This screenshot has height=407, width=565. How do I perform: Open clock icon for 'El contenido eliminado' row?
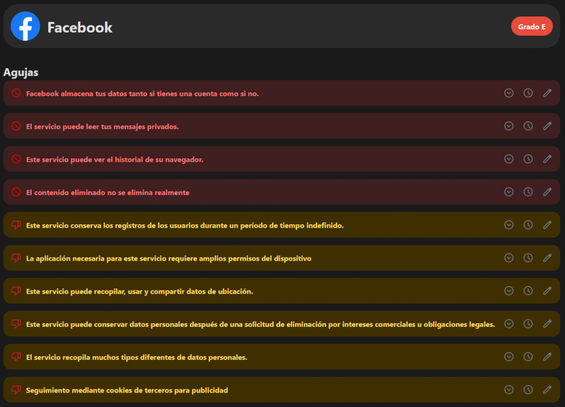coord(528,192)
